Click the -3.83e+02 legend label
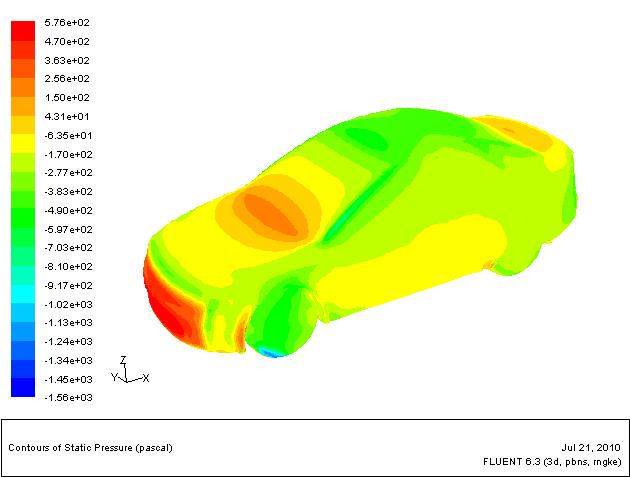 tap(68, 192)
